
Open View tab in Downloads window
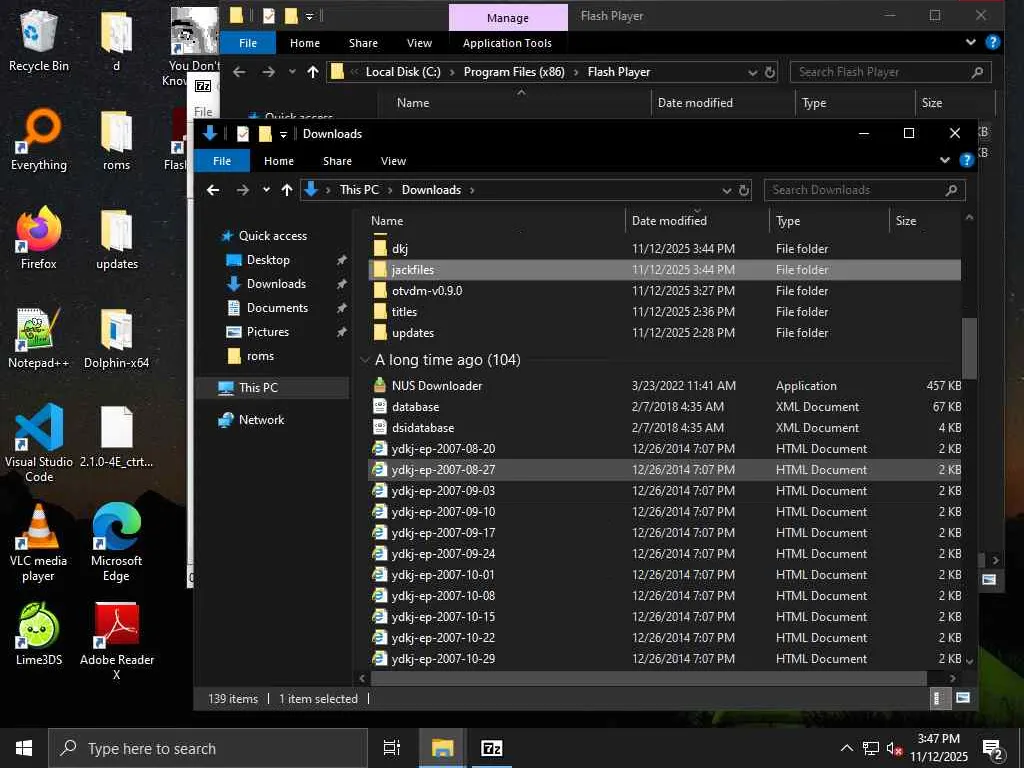[393, 161]
